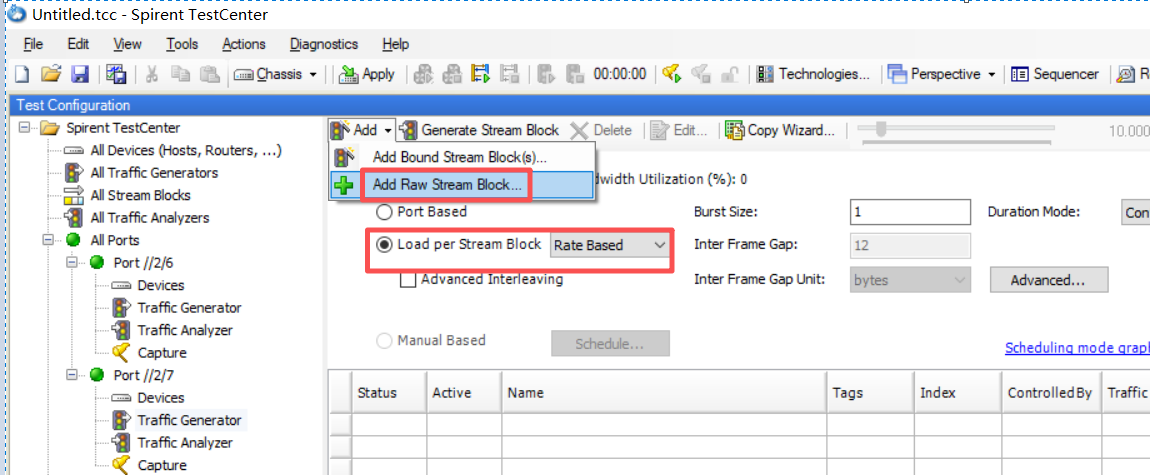Click the Inter Frame Gap field

[x=910, y=246]
